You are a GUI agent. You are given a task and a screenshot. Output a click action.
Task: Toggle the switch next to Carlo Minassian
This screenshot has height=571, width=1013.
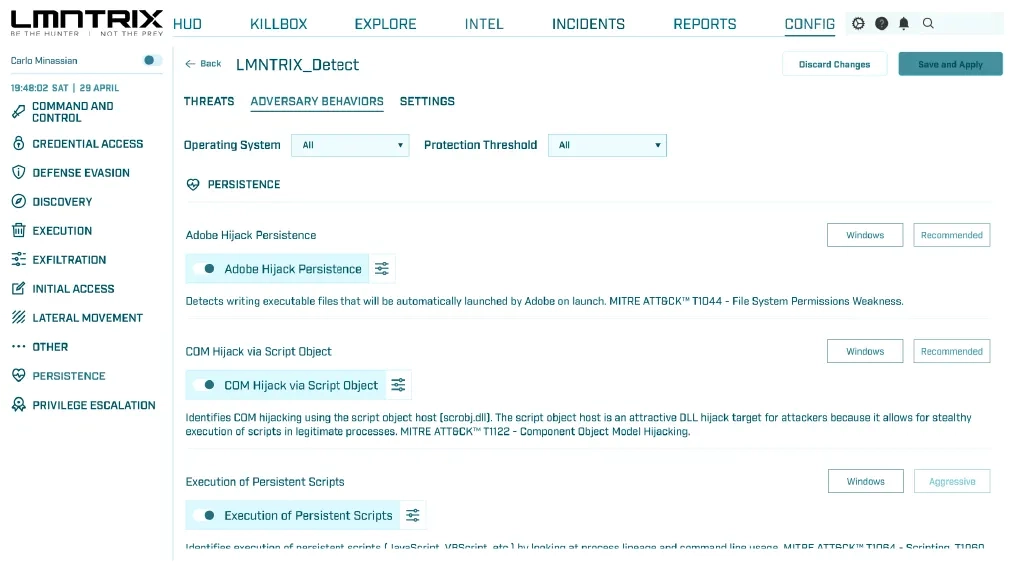pyautogui.click(x=152, y=60)
